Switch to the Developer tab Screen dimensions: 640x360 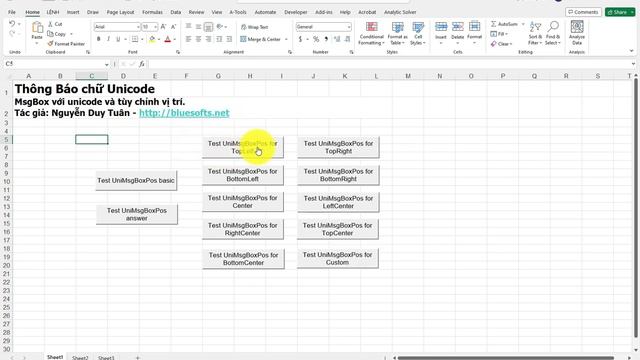point(296,12)
